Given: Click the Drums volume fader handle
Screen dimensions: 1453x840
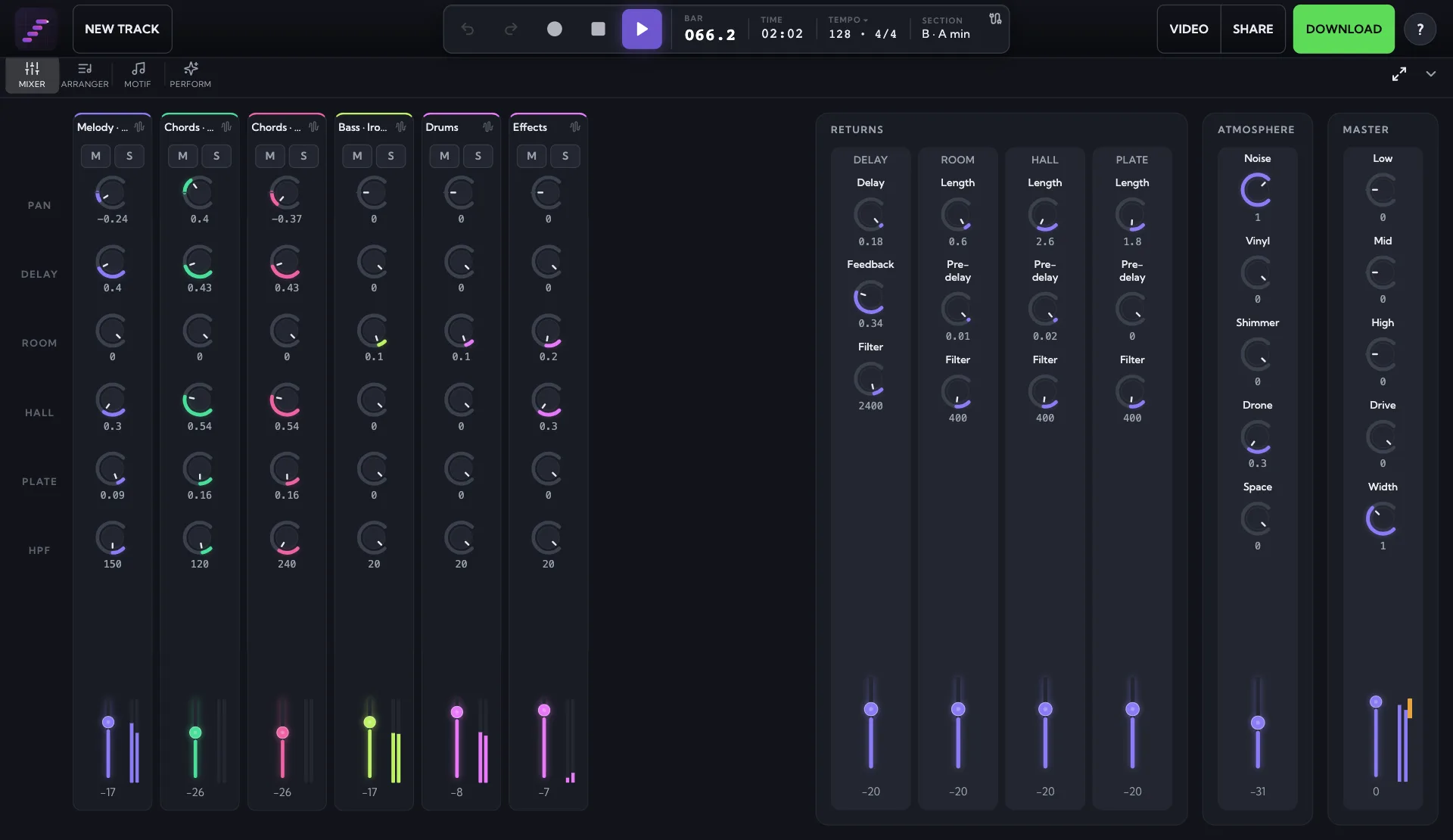Looking at the screenshot, I should (x=457, y=712).
